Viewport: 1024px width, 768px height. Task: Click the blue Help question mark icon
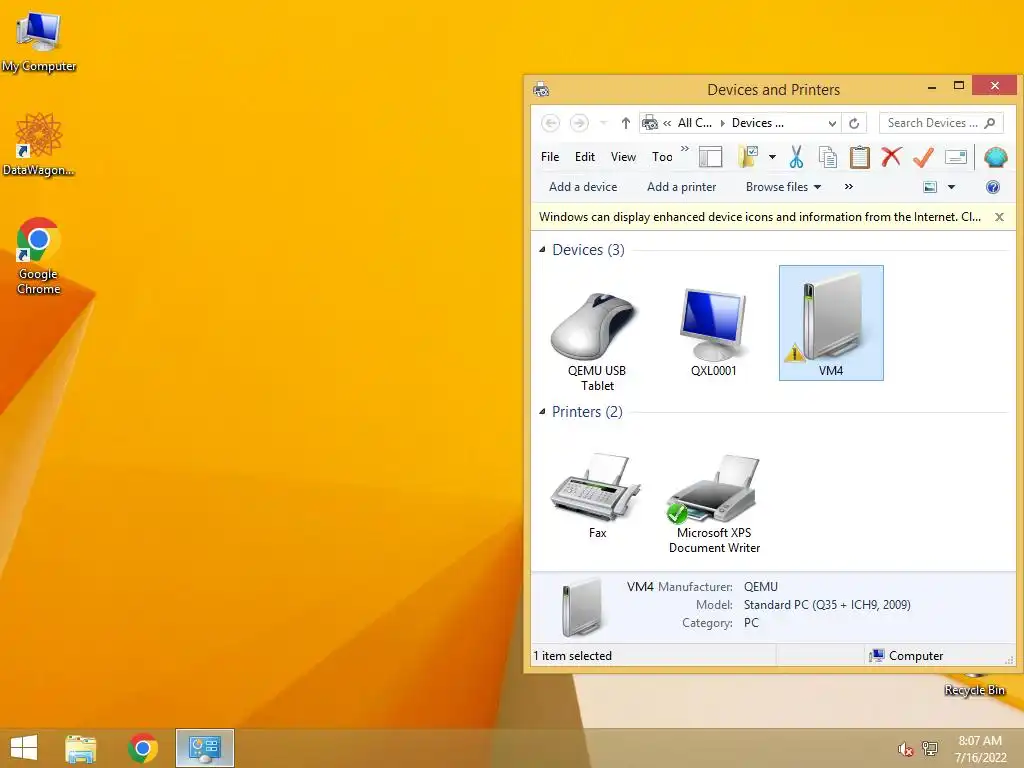pos(993,187)
